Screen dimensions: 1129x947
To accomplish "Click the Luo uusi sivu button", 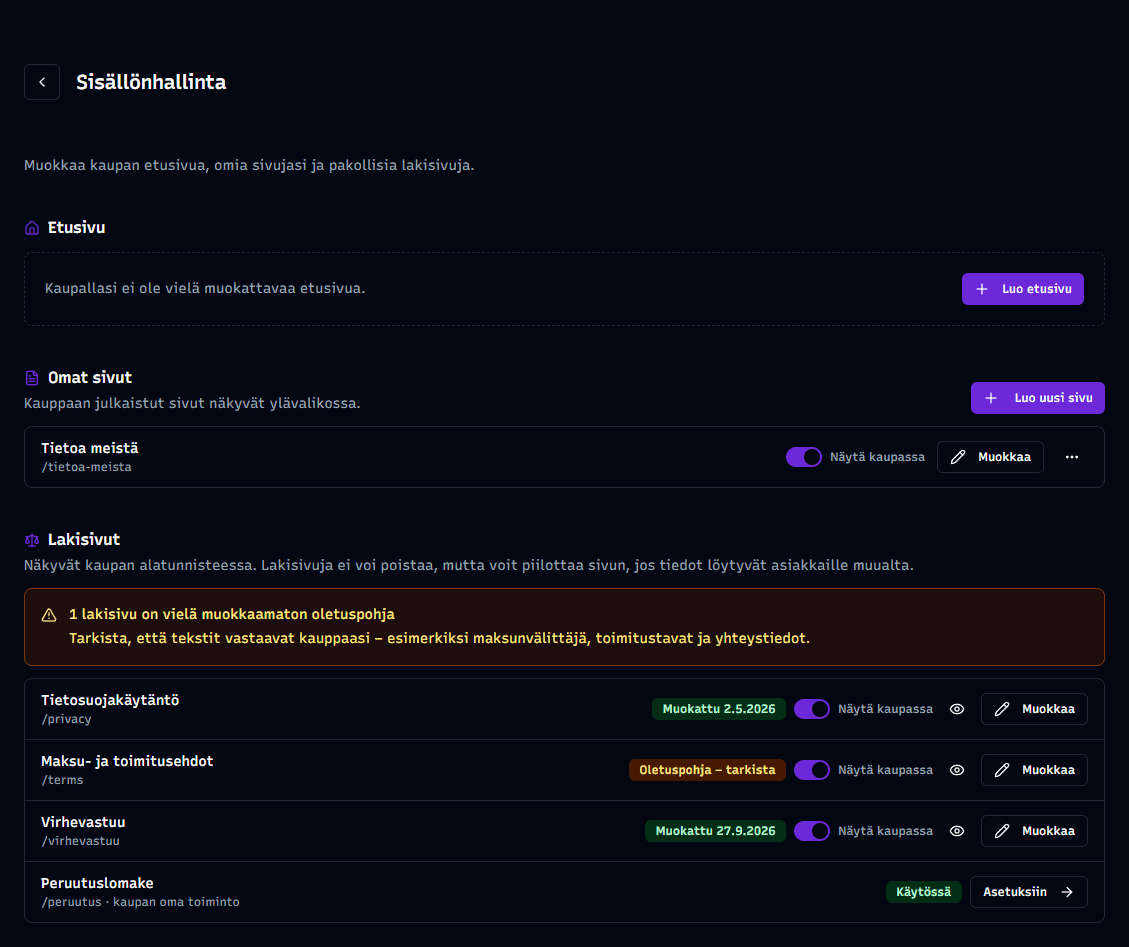I will 1038,398.
